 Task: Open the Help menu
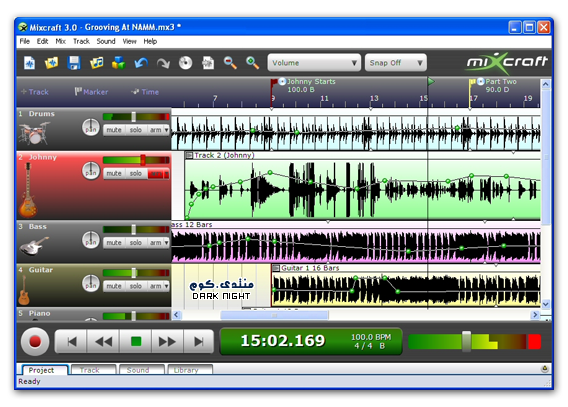pos(150,41)
